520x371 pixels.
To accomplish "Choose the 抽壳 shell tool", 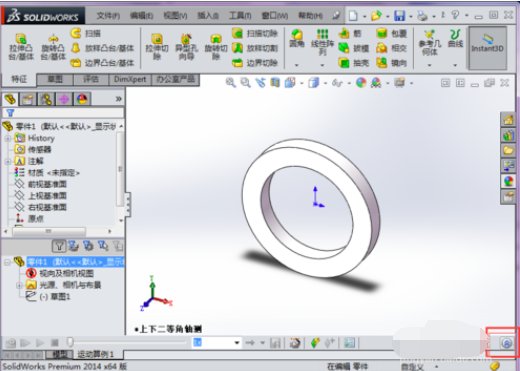I will pos(353,63).
